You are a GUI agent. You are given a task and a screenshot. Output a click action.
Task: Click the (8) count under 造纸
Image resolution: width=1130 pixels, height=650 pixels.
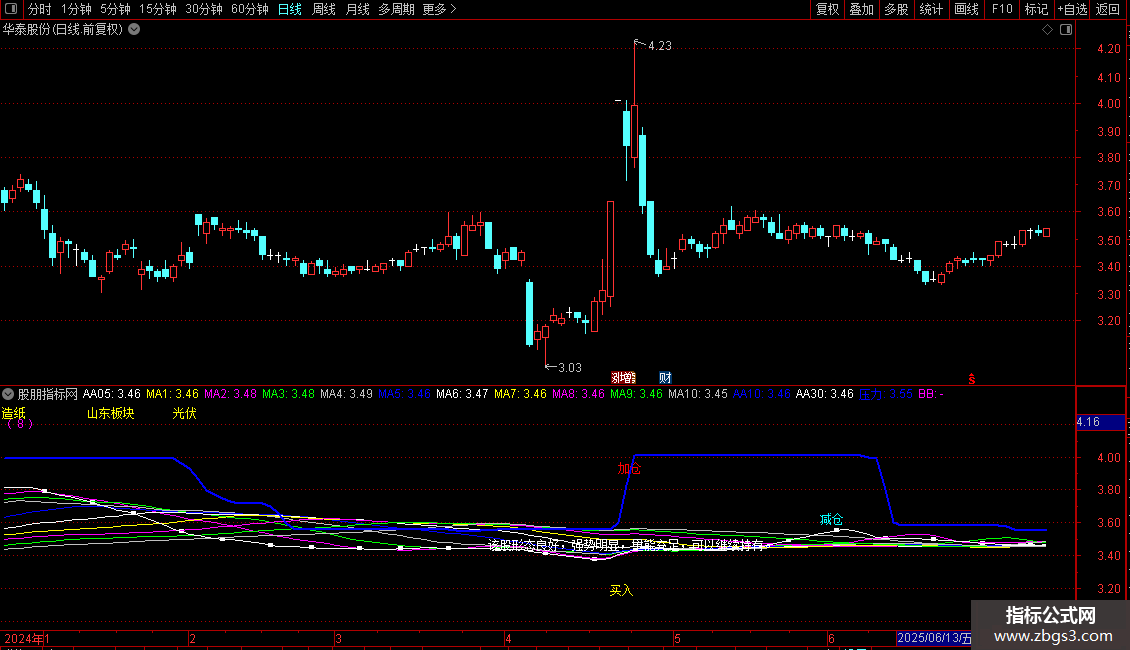(x=19, y=424)
